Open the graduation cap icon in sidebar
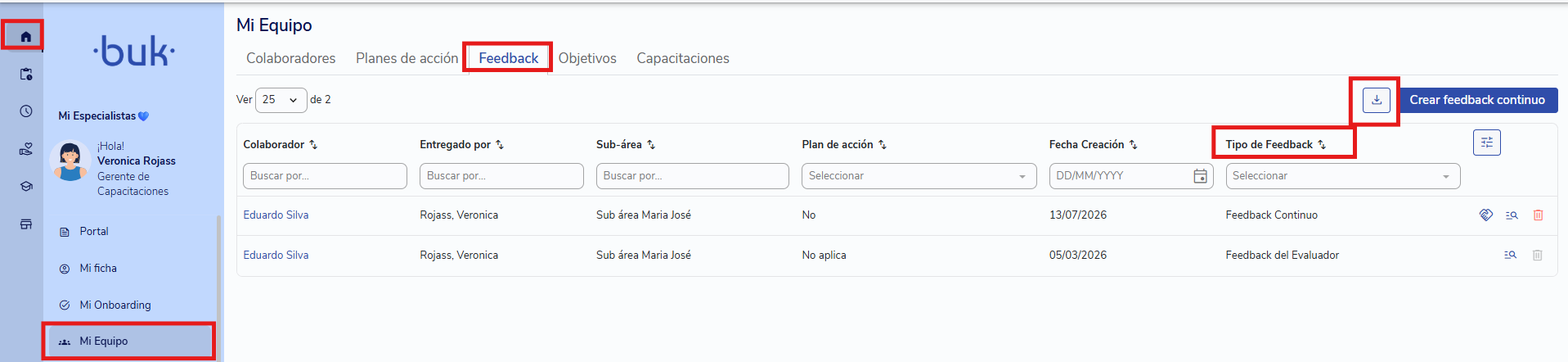The image size is (1568, 362). (25, 186)
